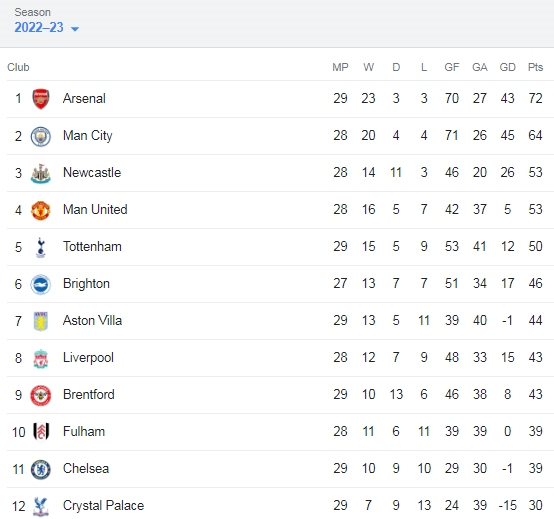Open the Crystal Palace team link
This screenshot has width=554, height=519.
click(103, 506)
